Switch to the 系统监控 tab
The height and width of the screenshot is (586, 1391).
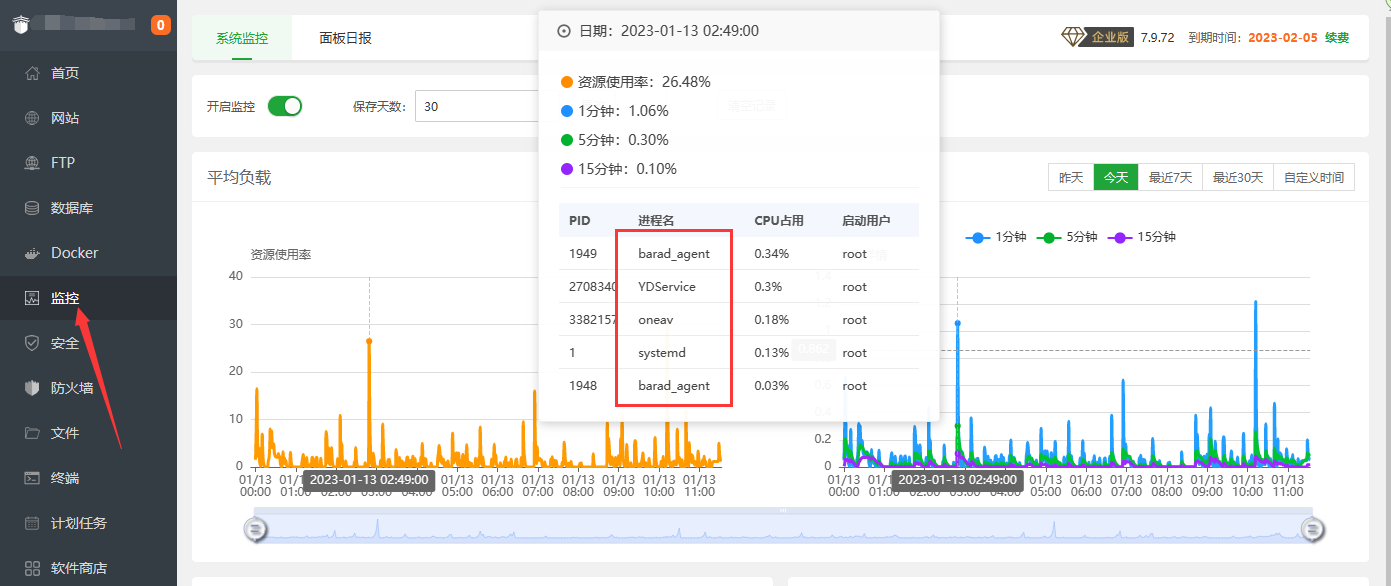coord(242,38)
